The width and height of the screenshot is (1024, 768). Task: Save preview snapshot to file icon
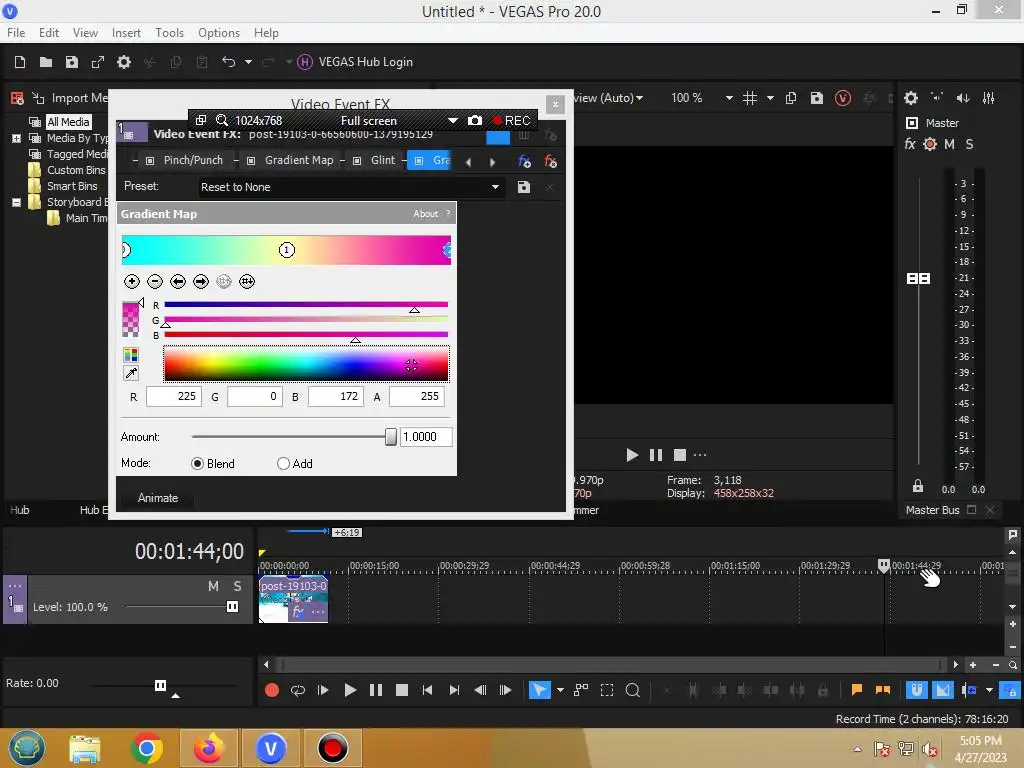point(816,98)
